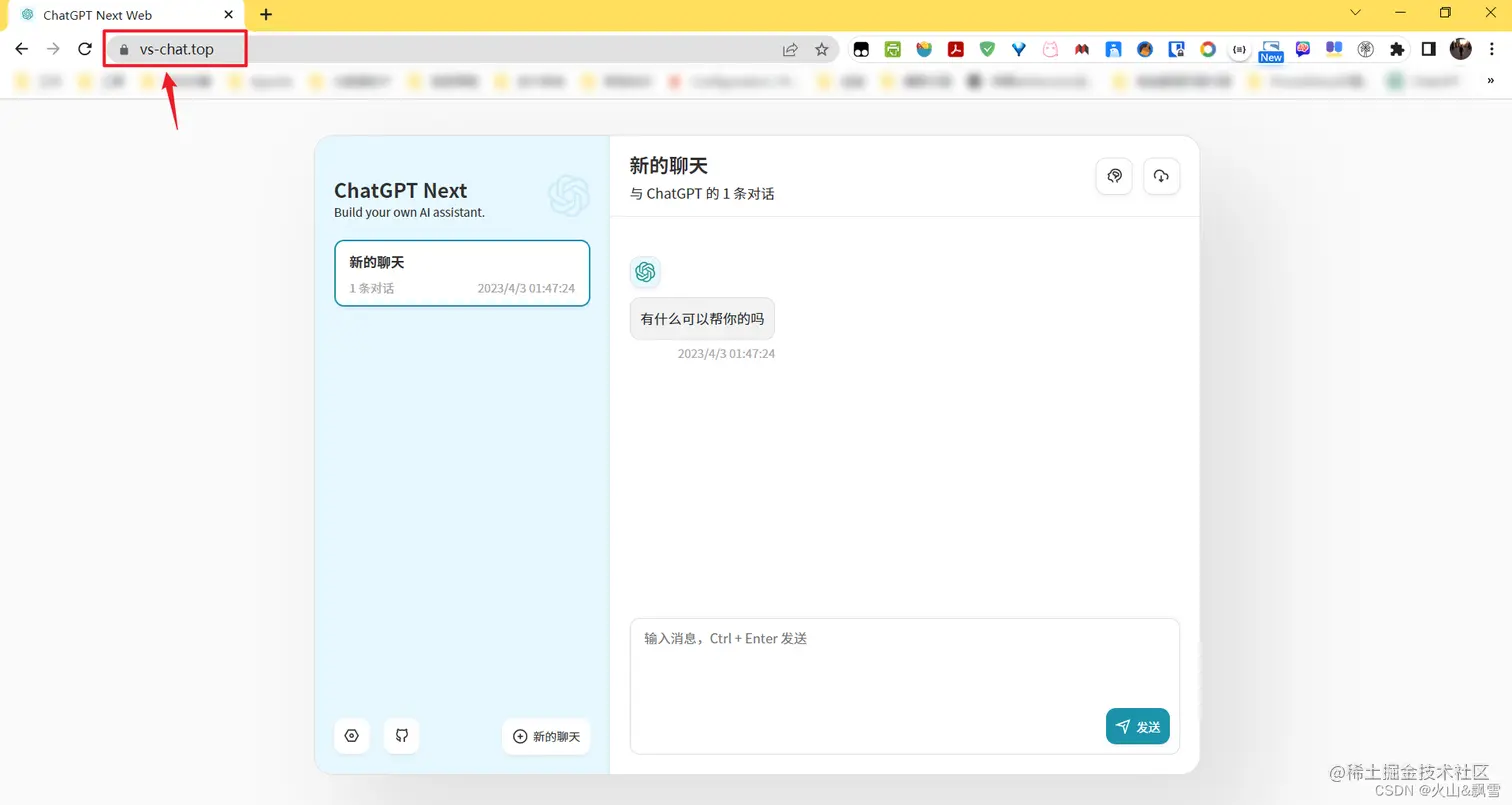Focus the message input box

[x=905, y=686]
